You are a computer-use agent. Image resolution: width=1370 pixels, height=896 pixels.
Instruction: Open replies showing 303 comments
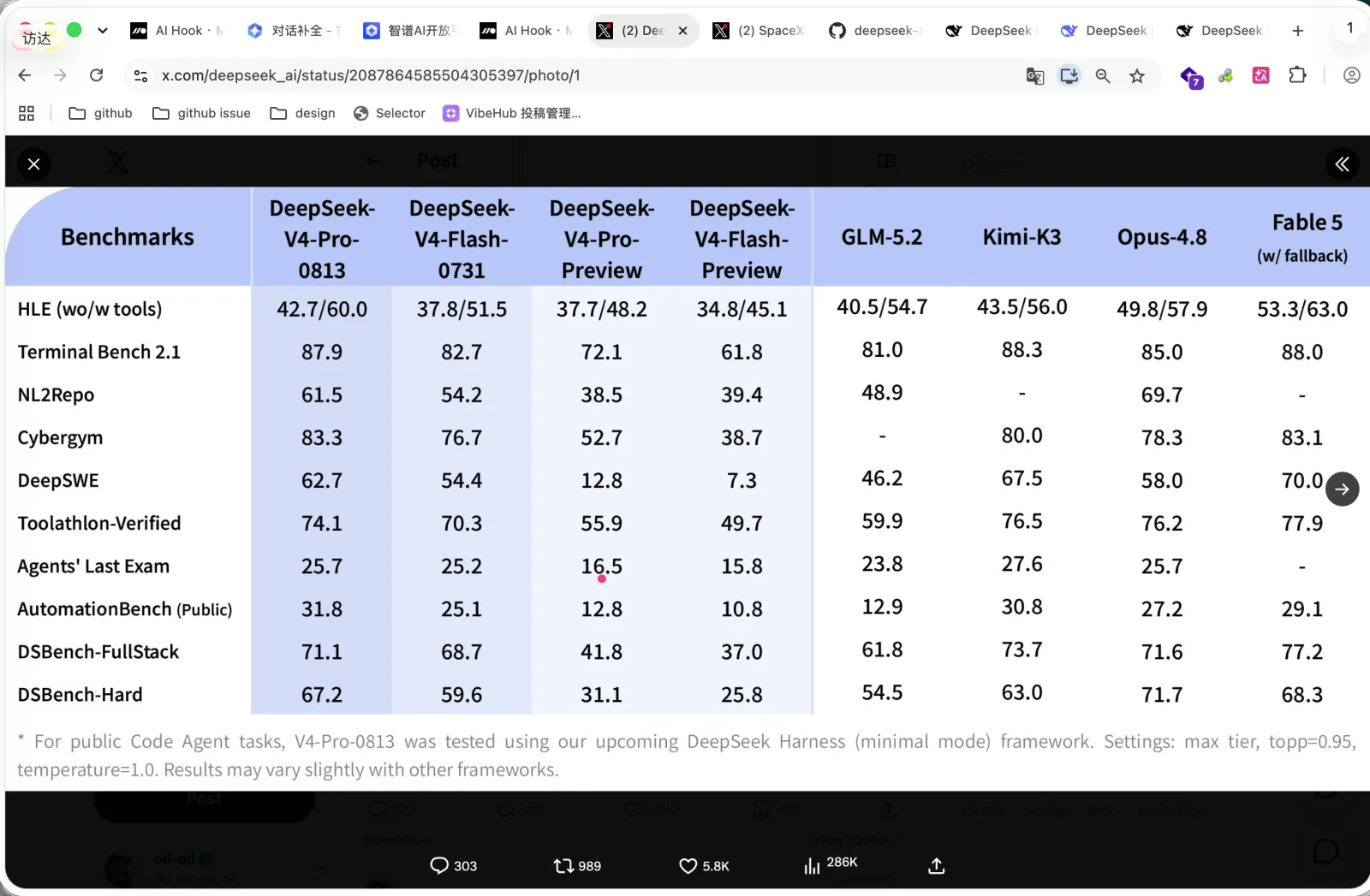[453, 865]
